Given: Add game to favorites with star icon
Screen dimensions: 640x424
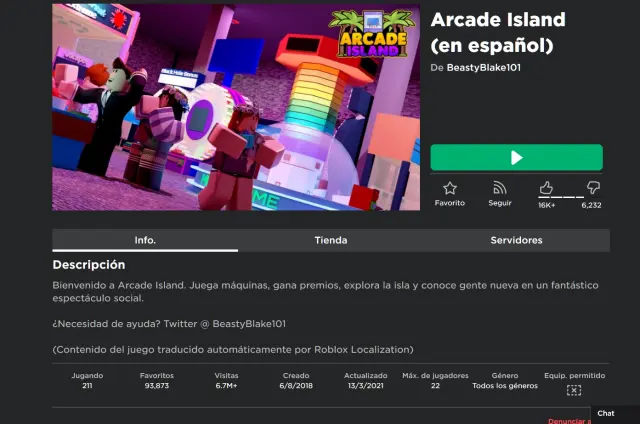Looking at the screenshot, I should click(450, 188).
